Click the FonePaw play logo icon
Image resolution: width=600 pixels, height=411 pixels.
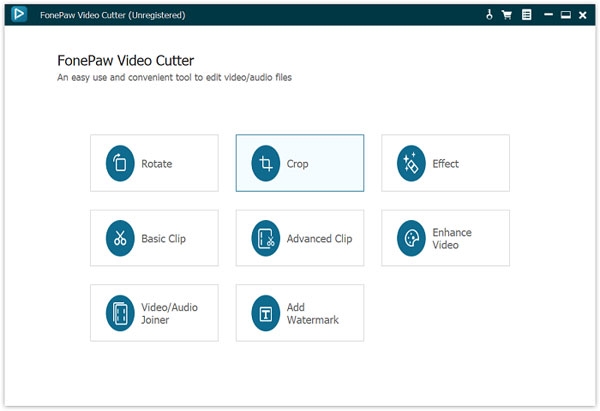click(19, 15)
